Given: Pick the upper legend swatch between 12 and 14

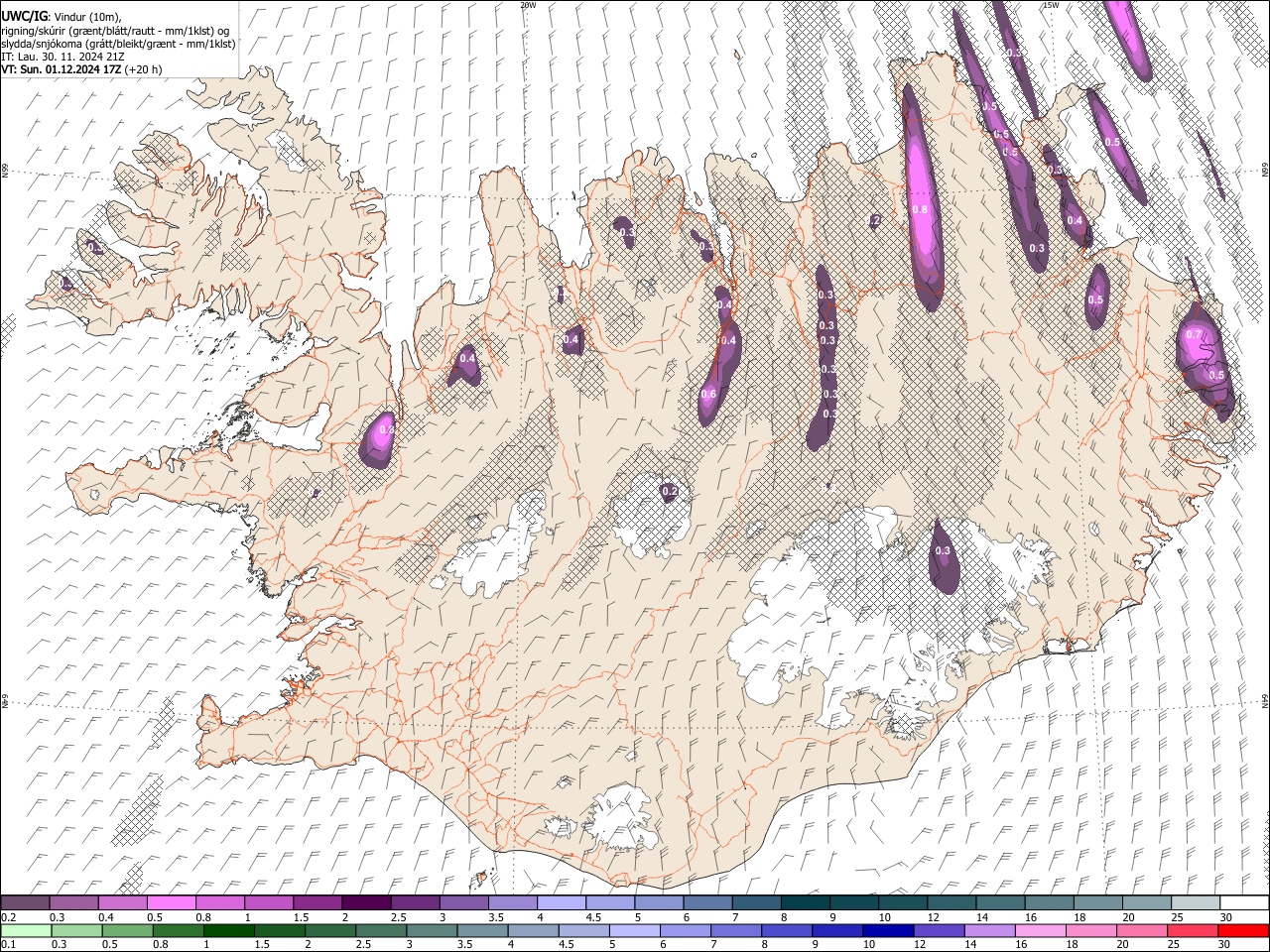Looking at the screenshot, I should coord(951,903).
